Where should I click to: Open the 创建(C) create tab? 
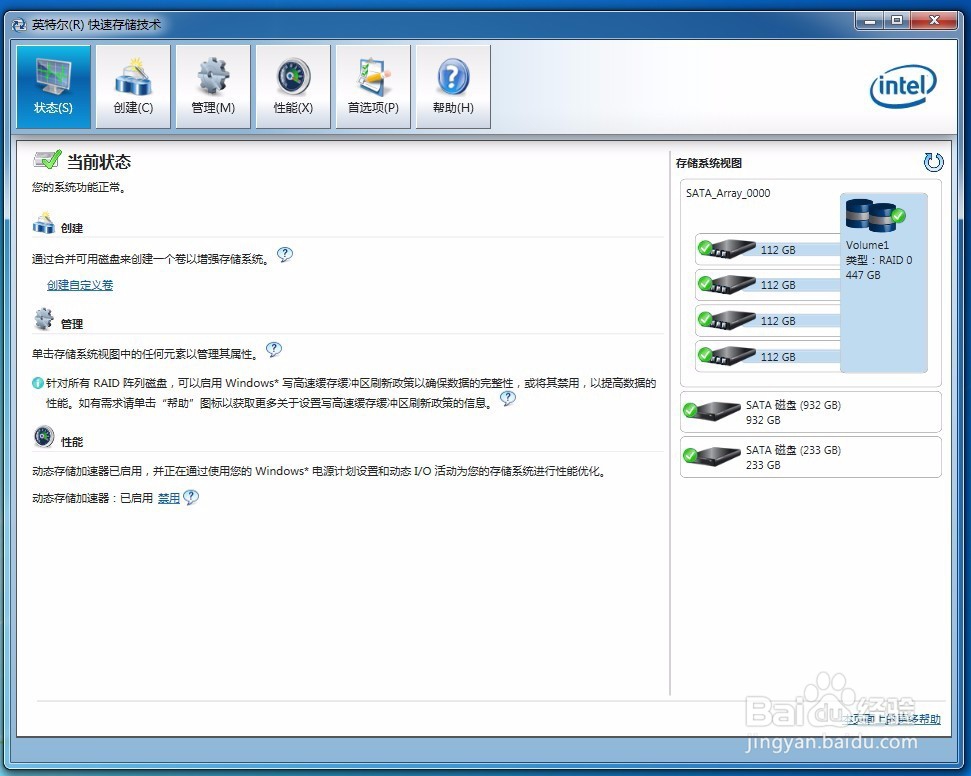coord(133,87)
